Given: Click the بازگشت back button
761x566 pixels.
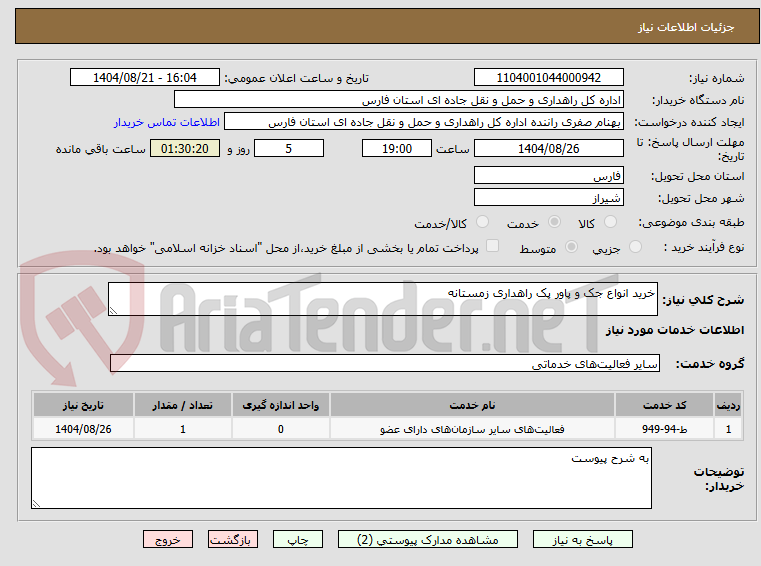Looking at the screenshot, I should click(232, 539).
